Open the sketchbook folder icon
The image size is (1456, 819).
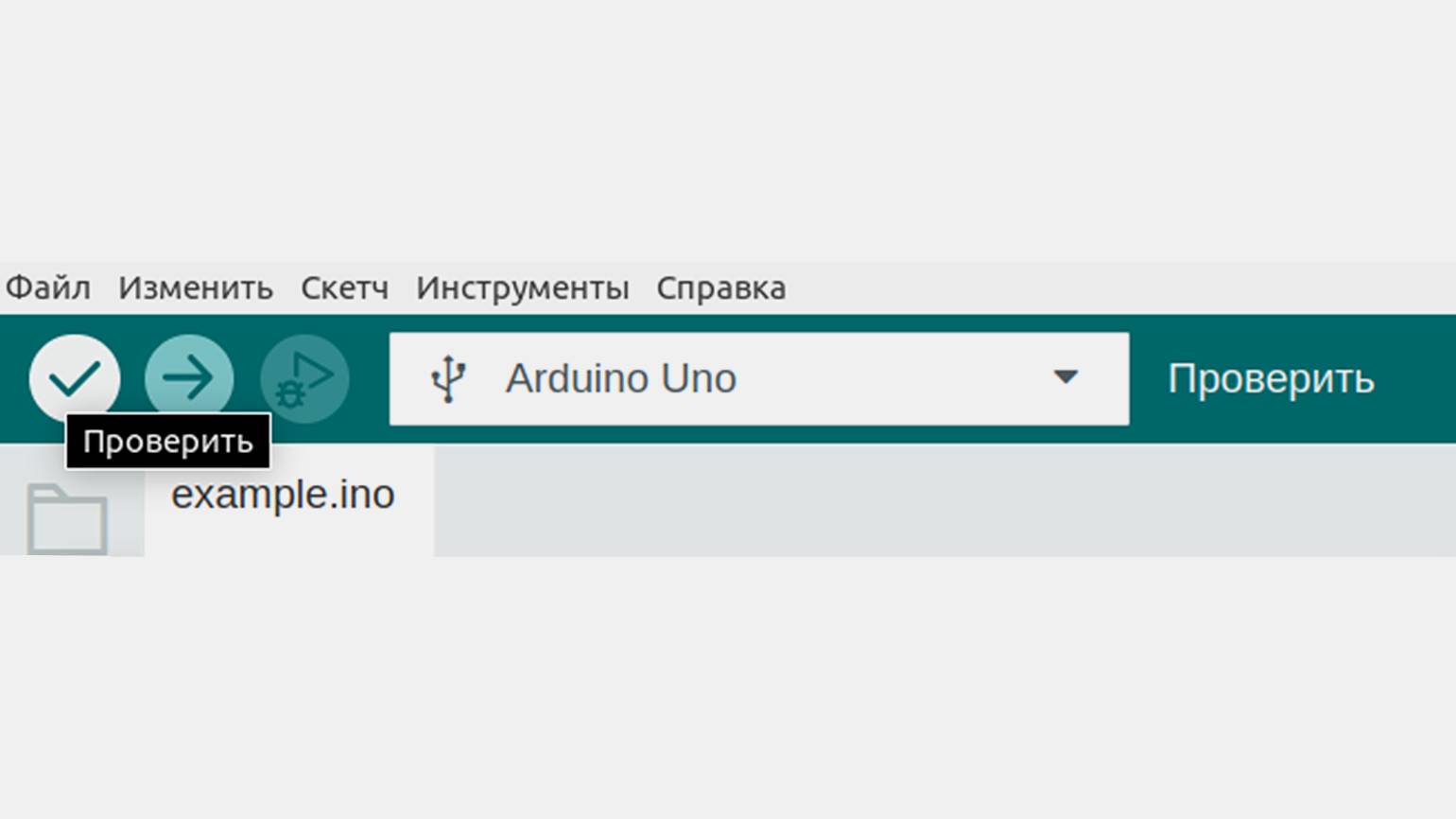click(66, 518)
